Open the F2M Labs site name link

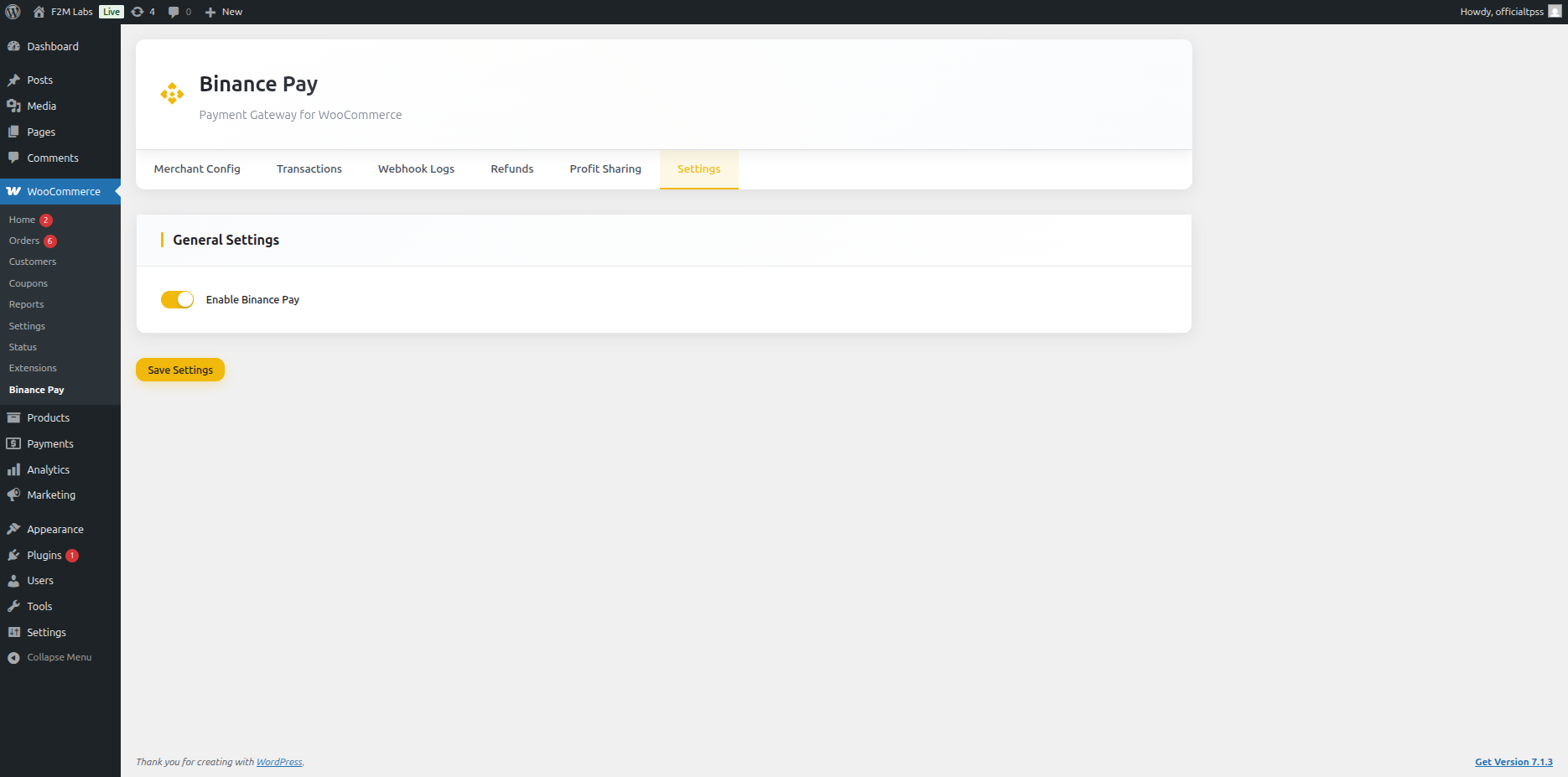click(x=72, y=12)
